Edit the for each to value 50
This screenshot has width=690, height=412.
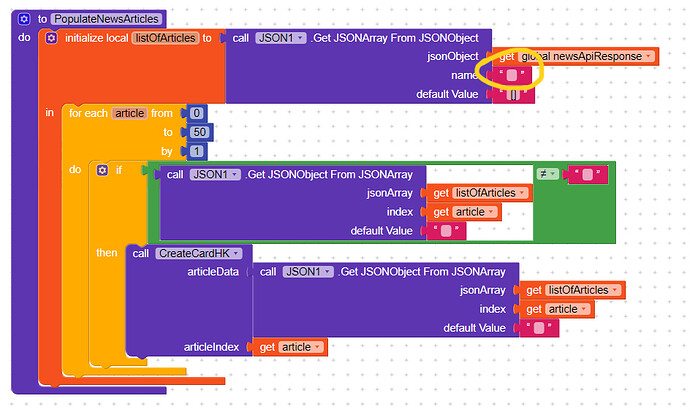point(200,132)
